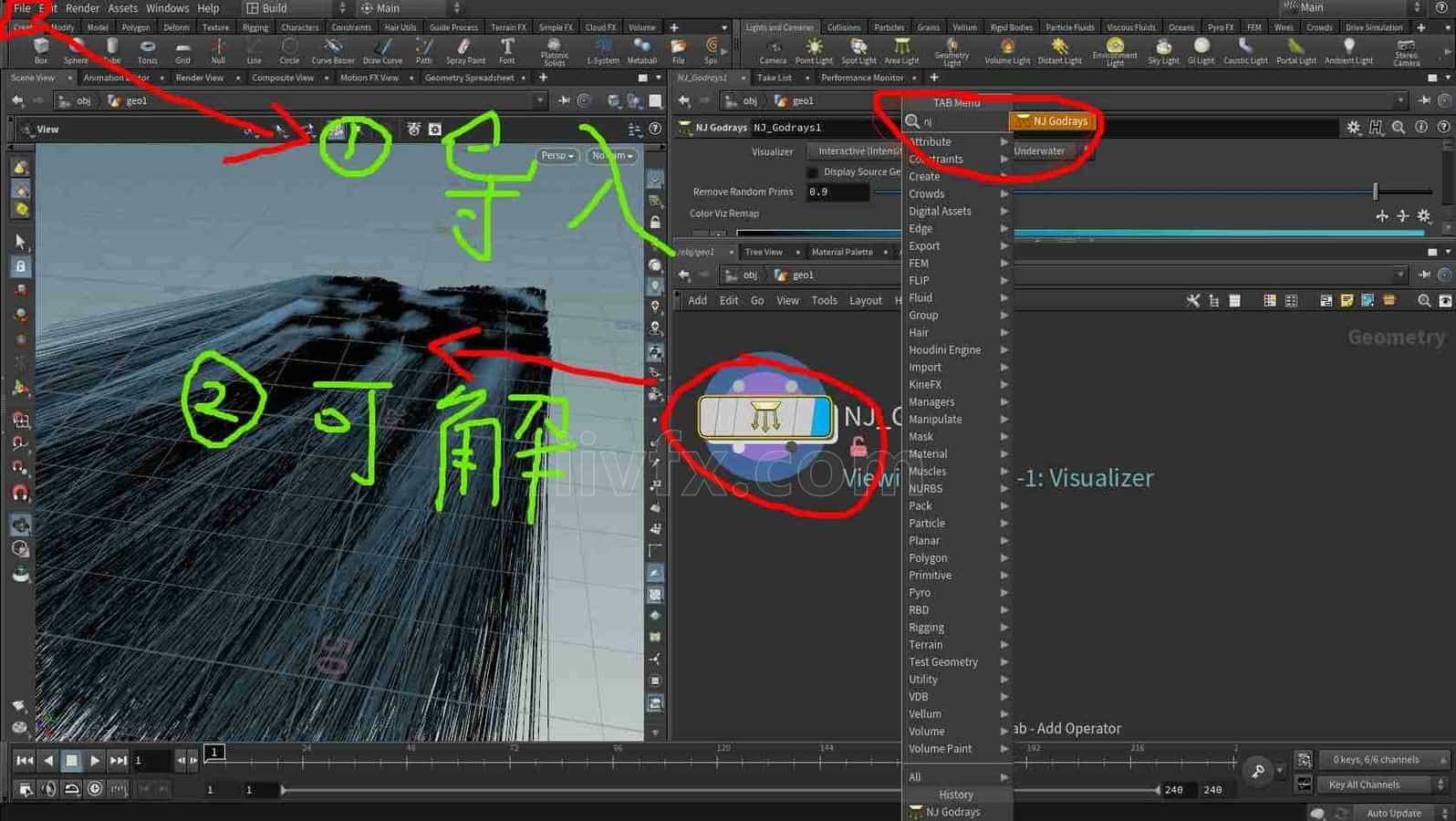Select the Circle shelf tool

289,51
